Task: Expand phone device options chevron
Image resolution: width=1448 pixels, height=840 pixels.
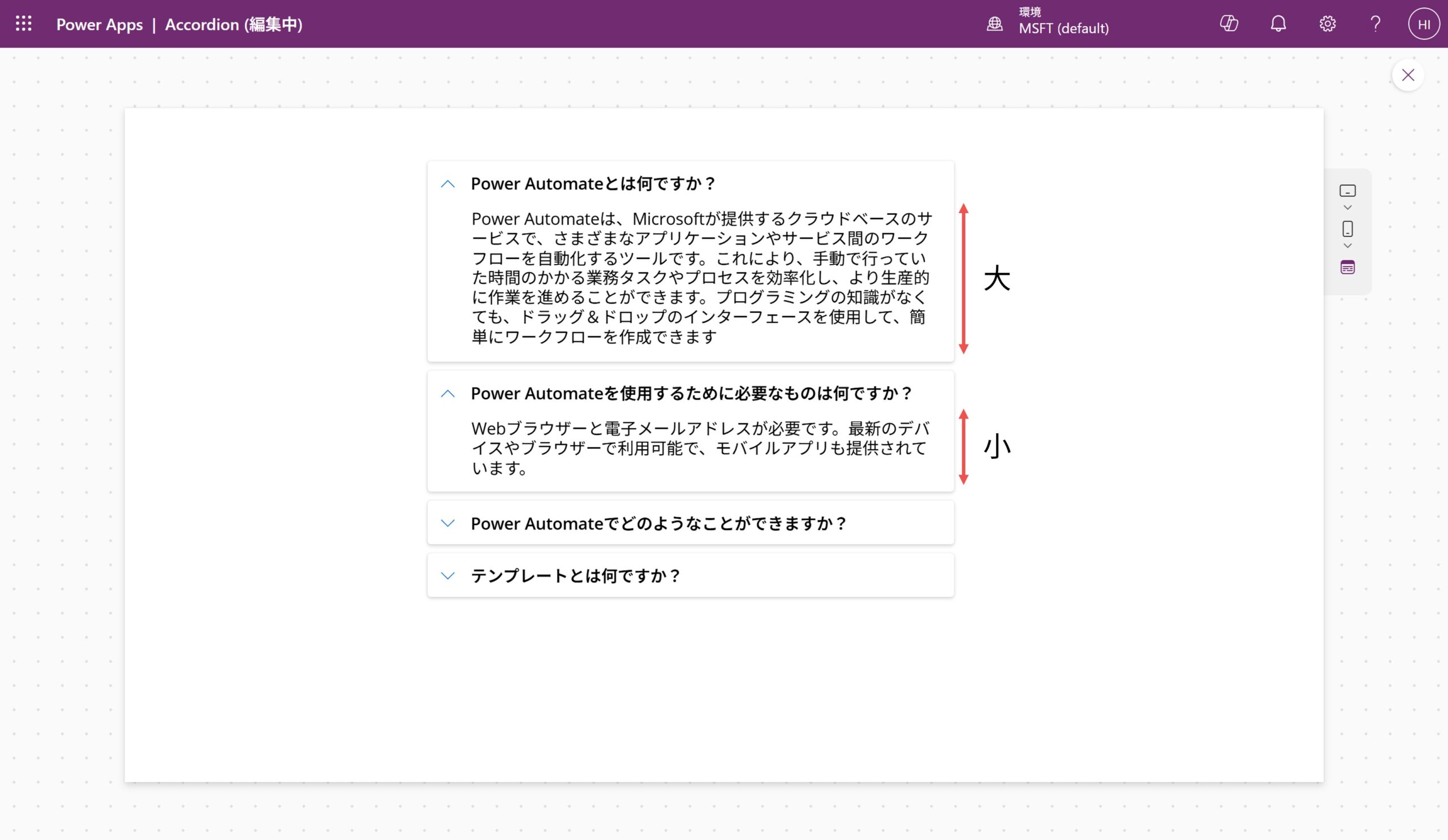Action: pos(1347,246)
